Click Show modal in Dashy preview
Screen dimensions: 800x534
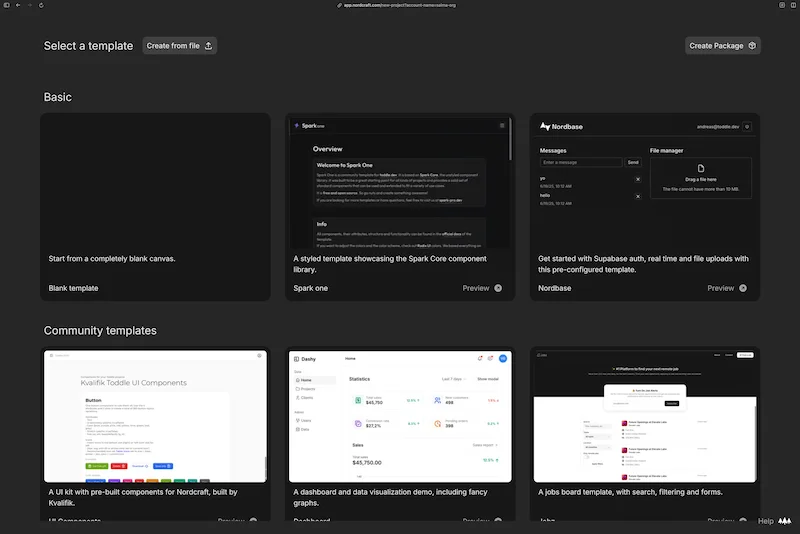pyautogui.click(x=488, y=379)
